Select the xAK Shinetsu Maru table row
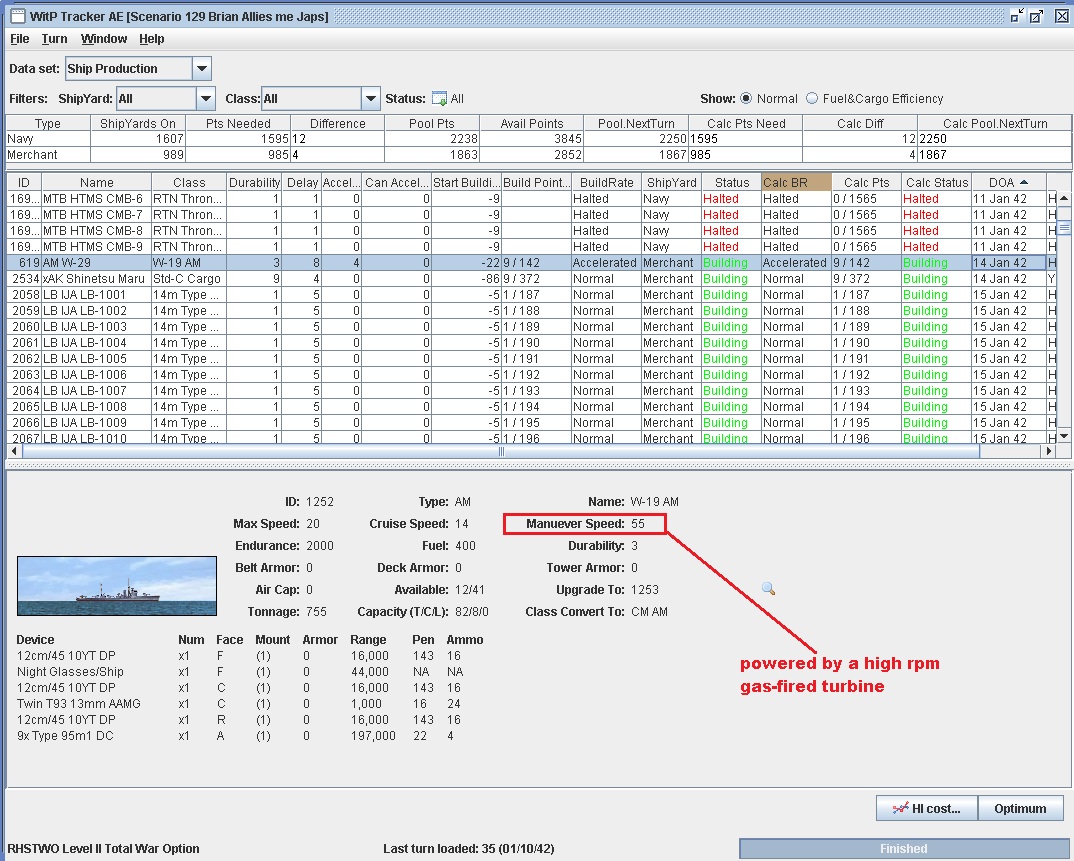Image resolution: width=1074 pixels, height=861 pixels. pyautogui.click(x=97, y=279)
